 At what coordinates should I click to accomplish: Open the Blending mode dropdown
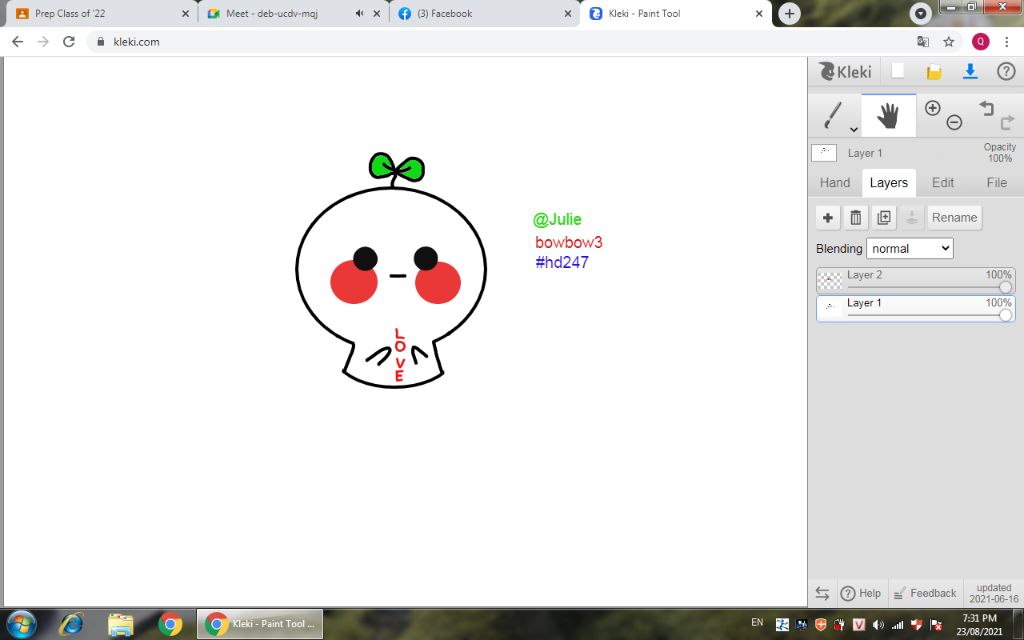coord(909,248)
